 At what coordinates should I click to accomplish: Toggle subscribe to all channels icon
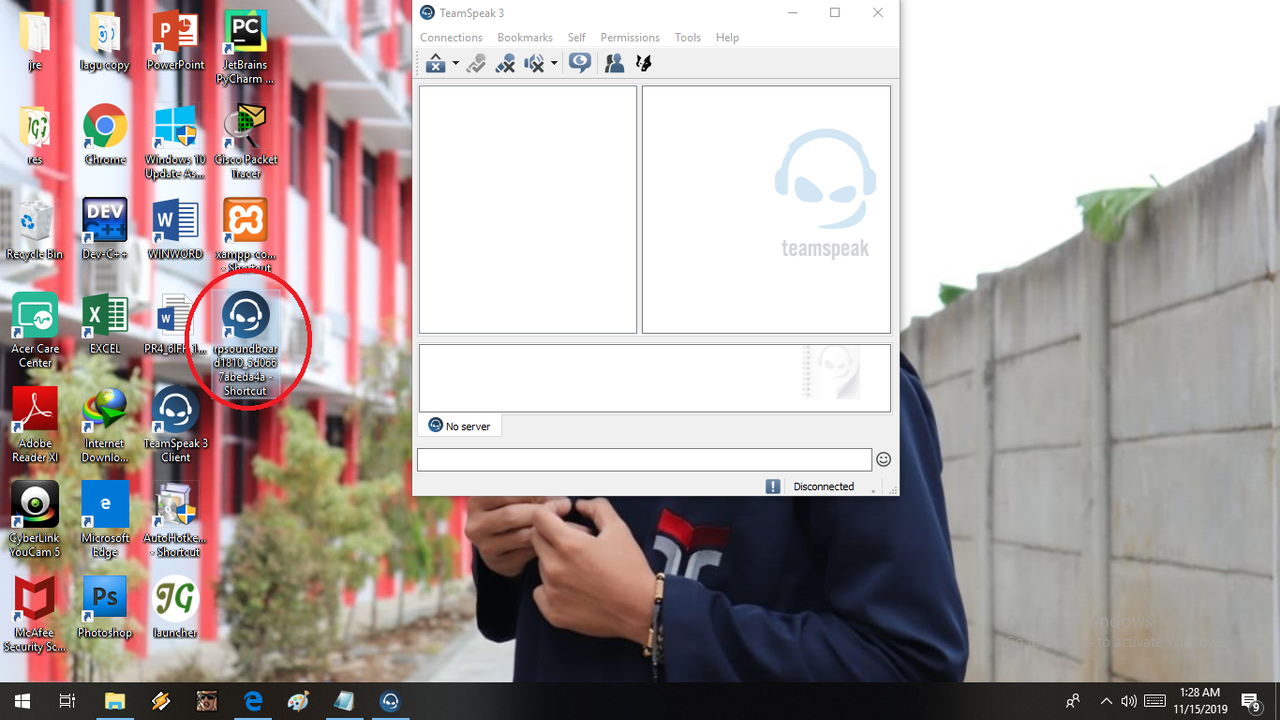coord(579,64)
